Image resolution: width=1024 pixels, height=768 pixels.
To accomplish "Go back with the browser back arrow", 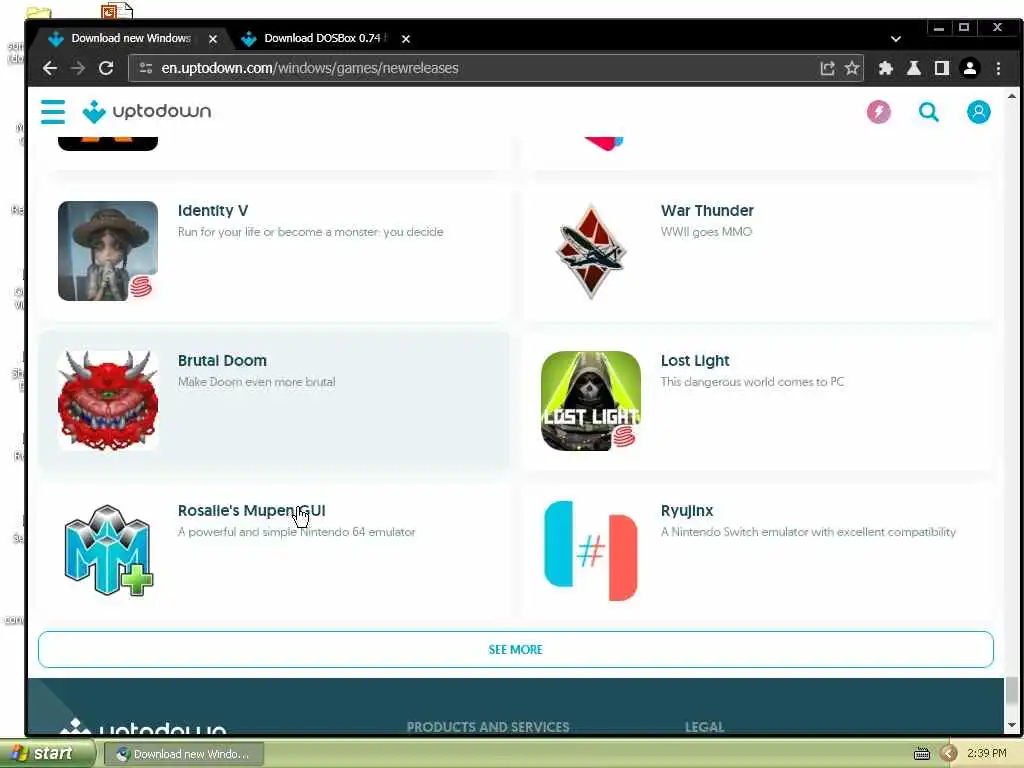I will (50, 68).
